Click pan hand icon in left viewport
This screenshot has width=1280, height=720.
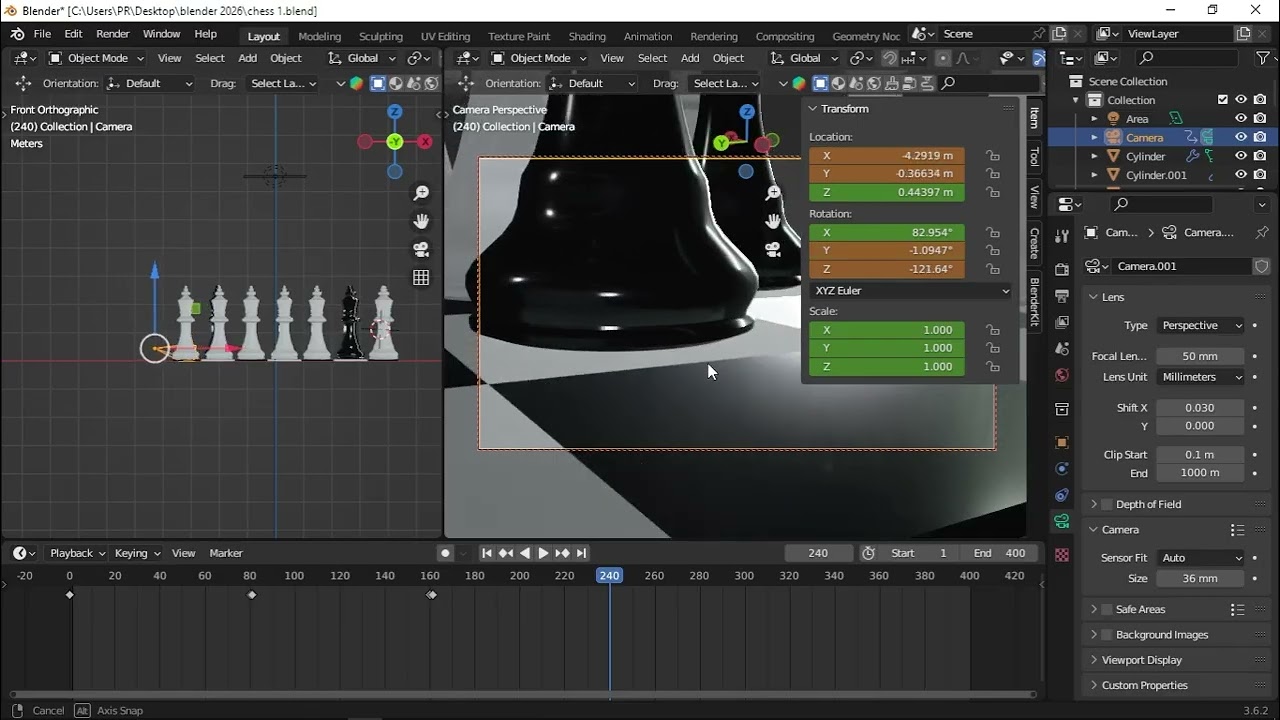pyautogui.click(x=421, y=221)
